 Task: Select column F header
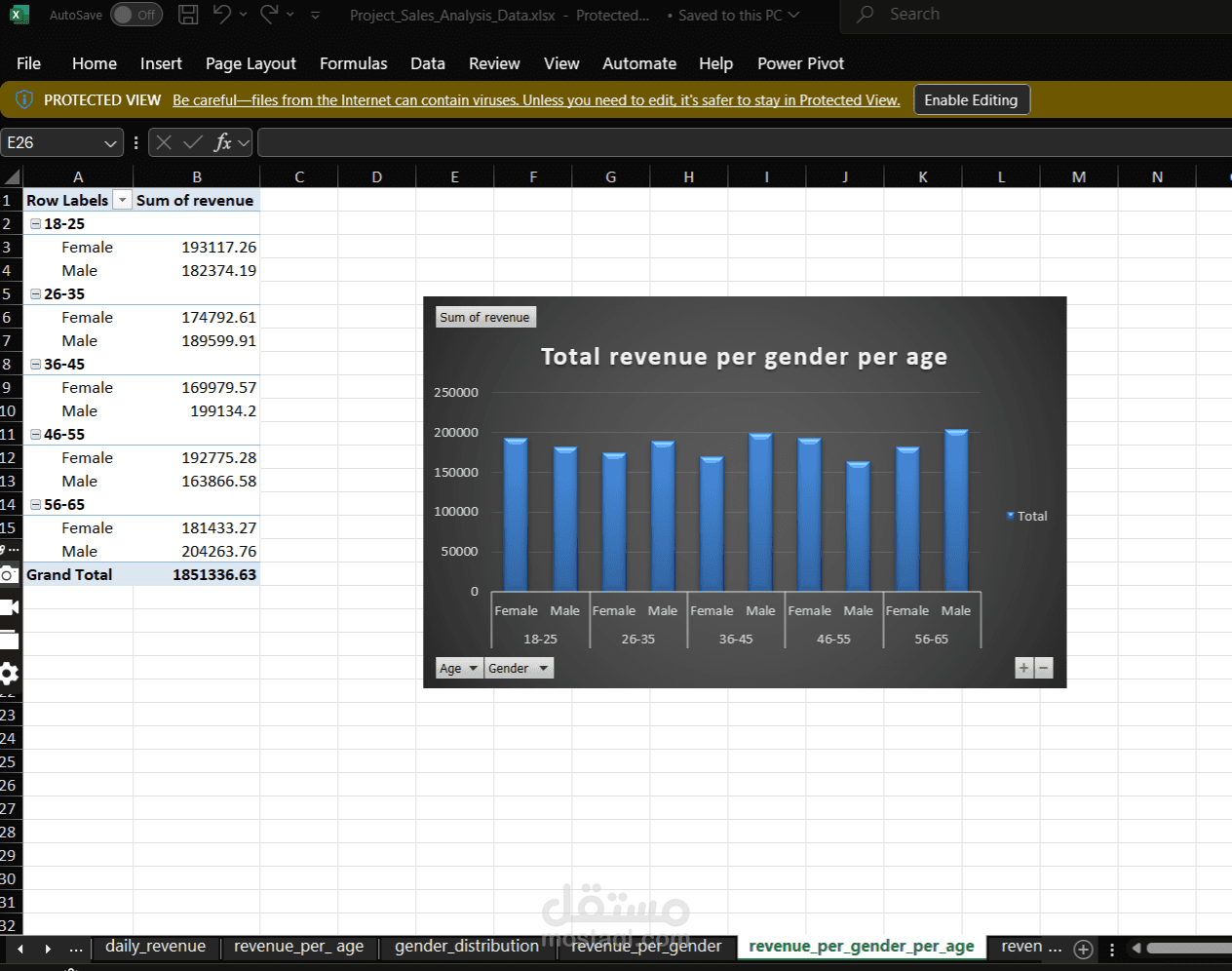click(x=533, y=176)
